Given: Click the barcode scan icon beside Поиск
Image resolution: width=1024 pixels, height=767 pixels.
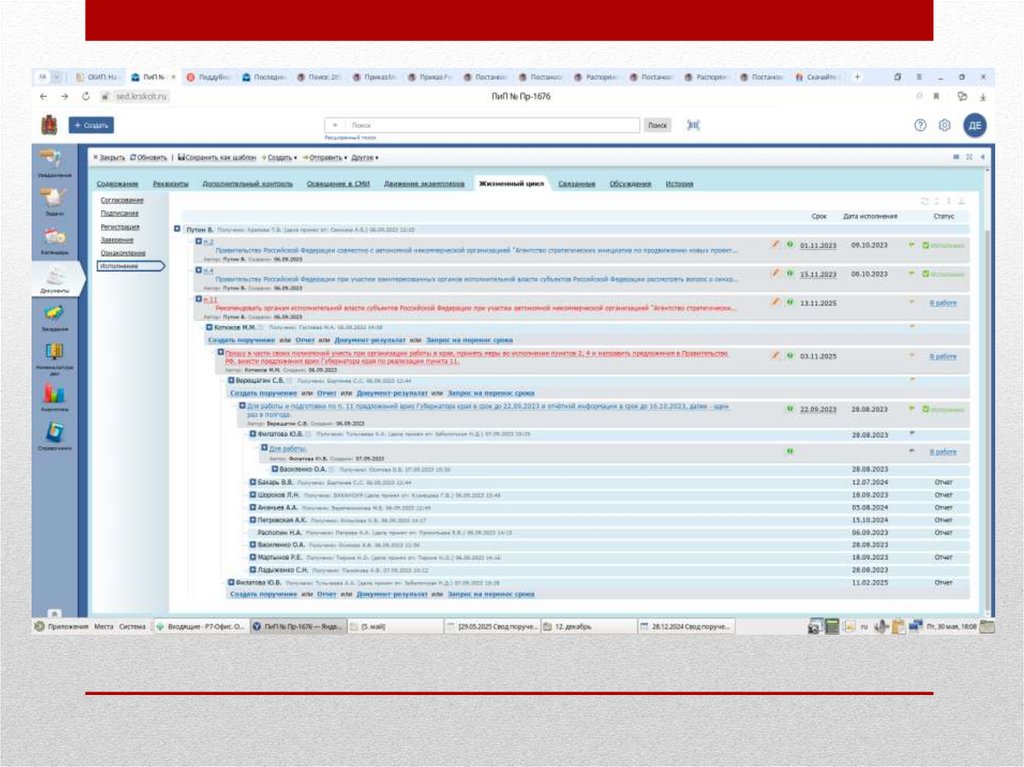Looking at the screenshot, I should pos(693,125).
